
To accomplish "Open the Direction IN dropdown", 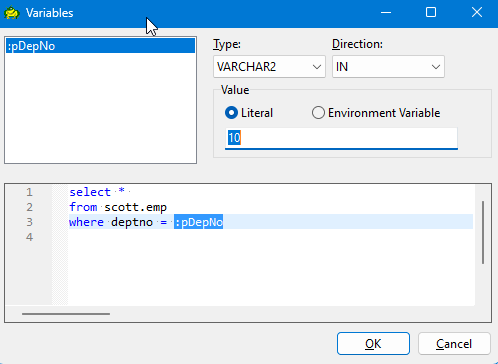I will click(388, 67).
